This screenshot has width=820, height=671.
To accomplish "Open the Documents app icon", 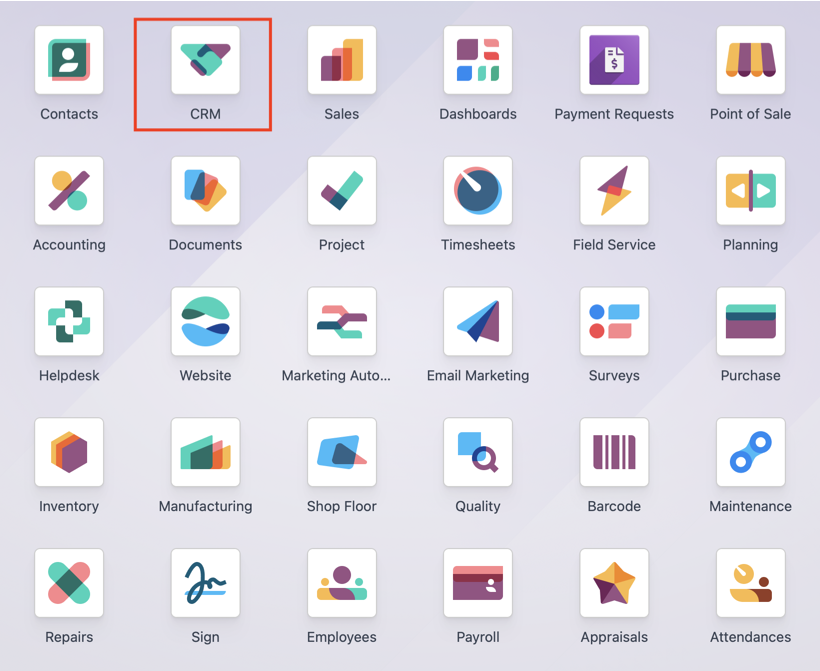I will (x=206, y=191).
